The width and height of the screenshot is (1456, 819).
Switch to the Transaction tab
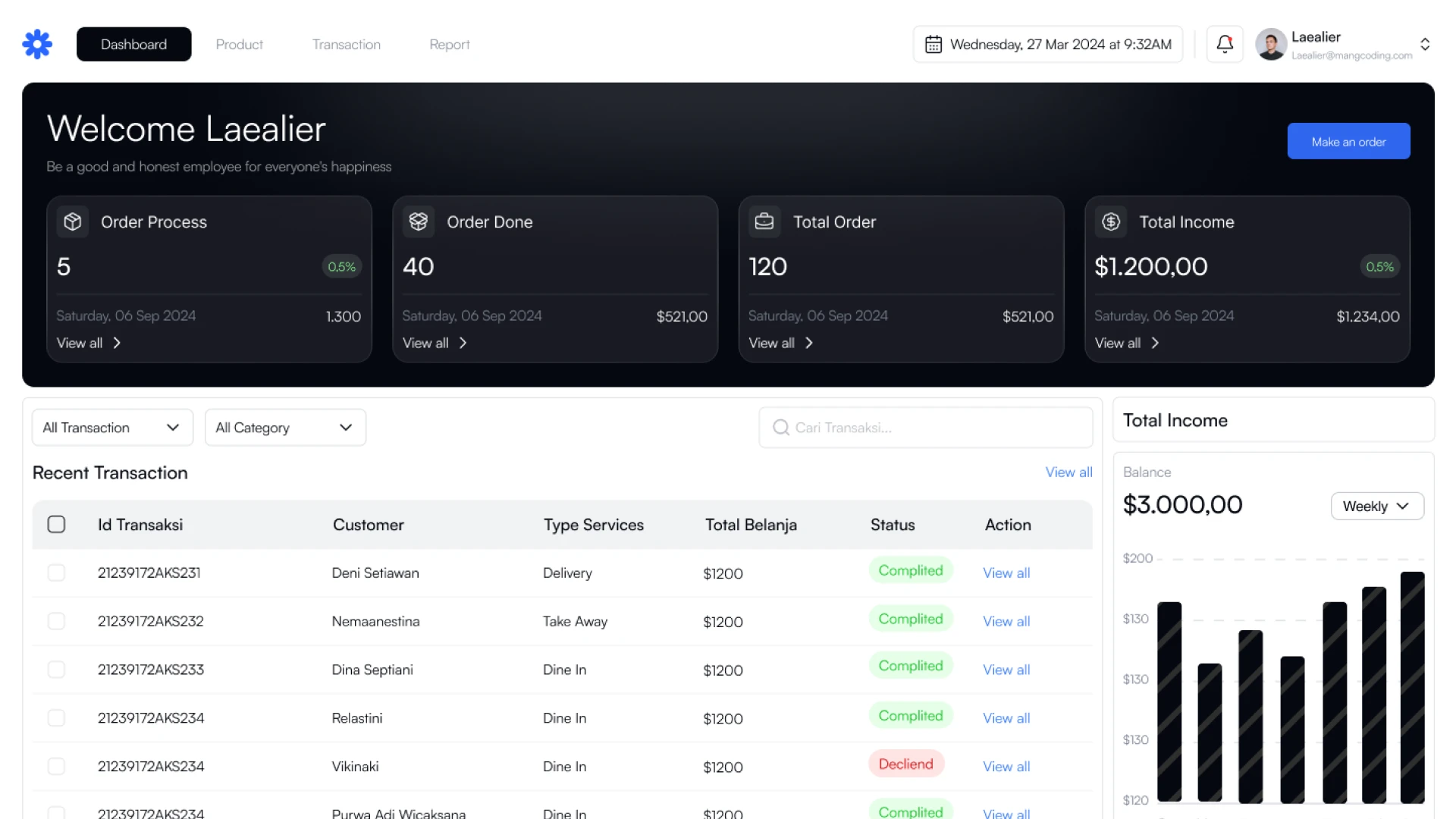coord(346,44)
